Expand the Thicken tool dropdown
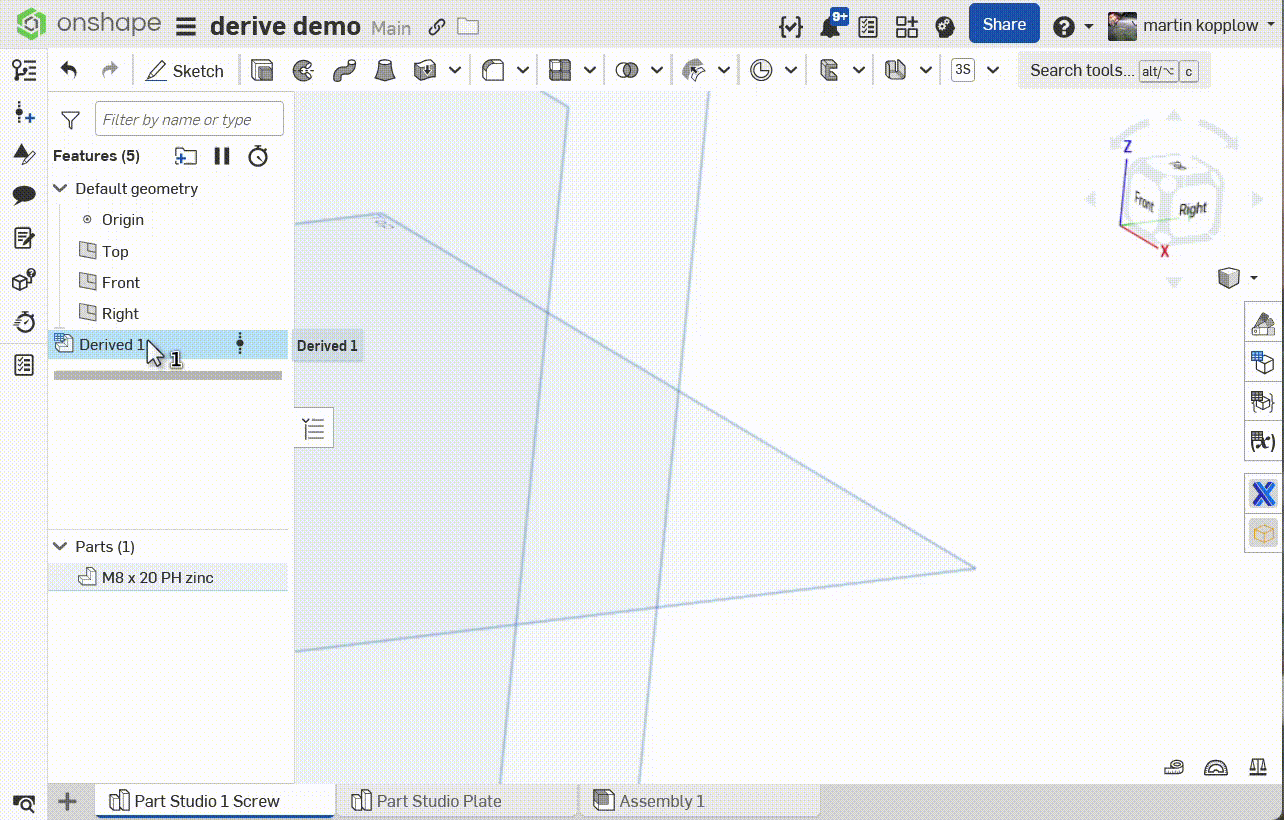 pos(455,70)
